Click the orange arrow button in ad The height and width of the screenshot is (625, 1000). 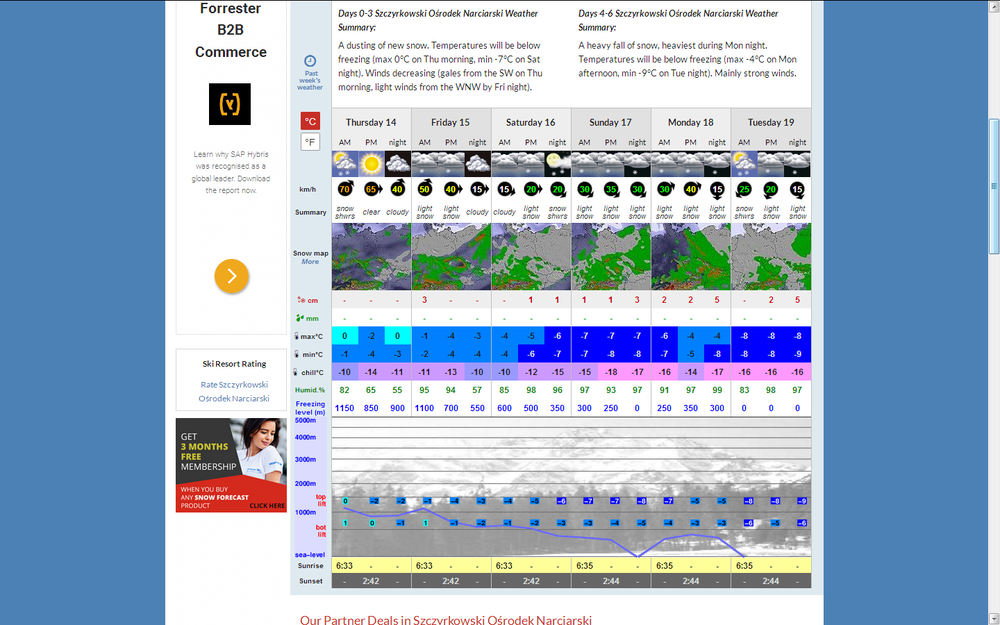232,276
